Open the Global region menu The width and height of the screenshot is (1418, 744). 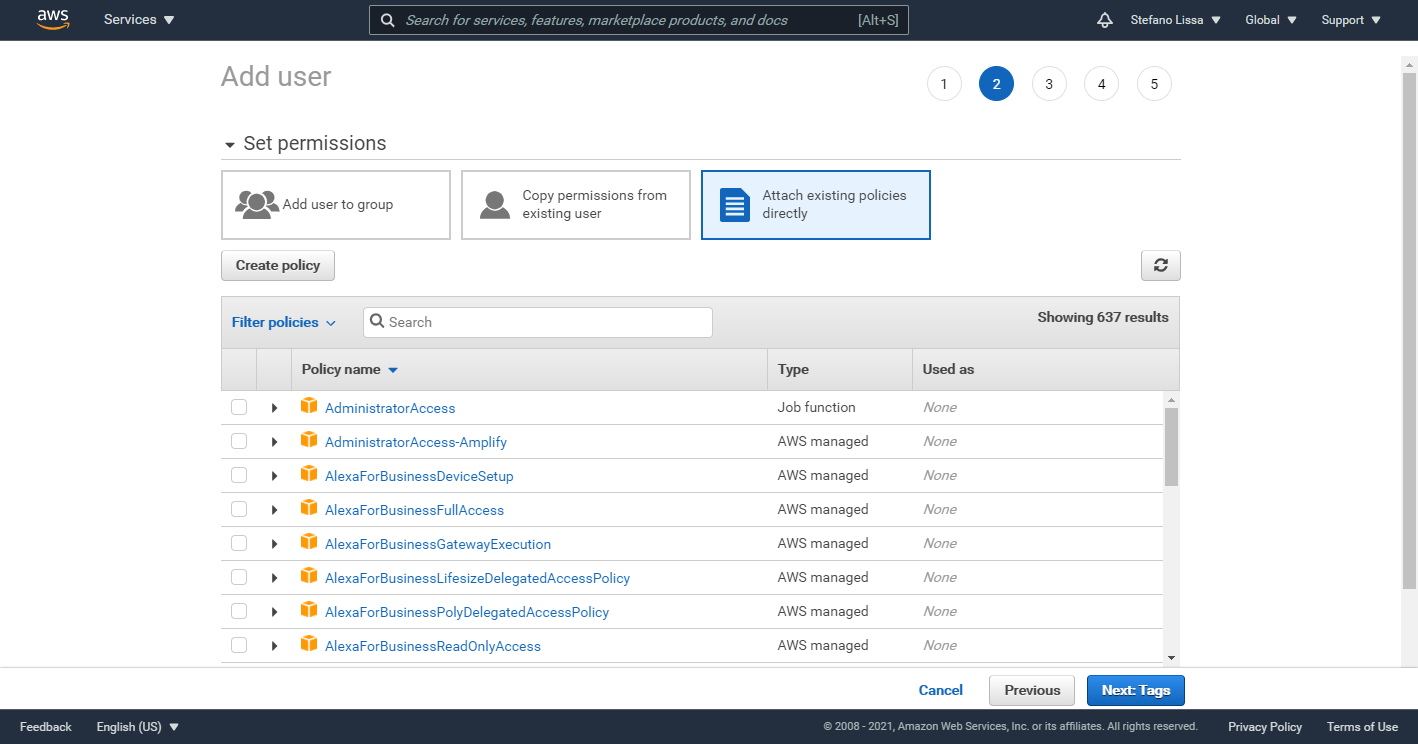point(1271,20)
